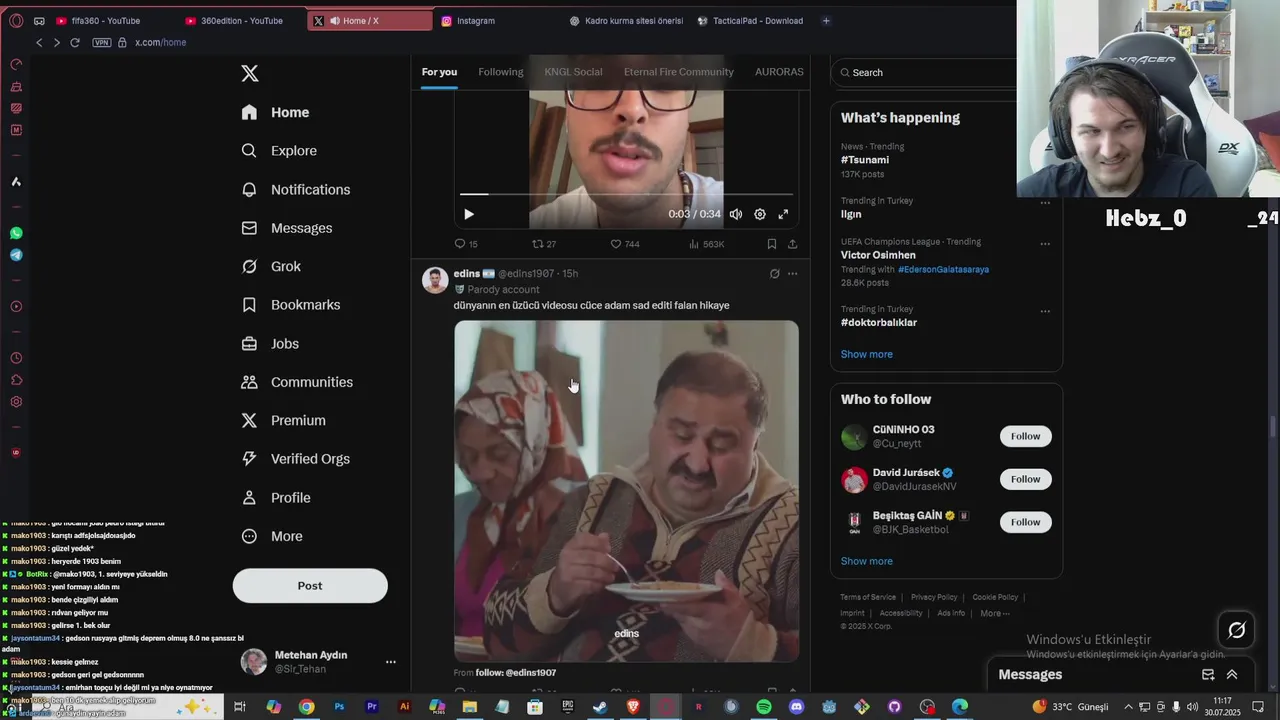This screenshot has height=720, width=1280.
Task: Open Explore in the X navigation
Action: tap(279, 151)
